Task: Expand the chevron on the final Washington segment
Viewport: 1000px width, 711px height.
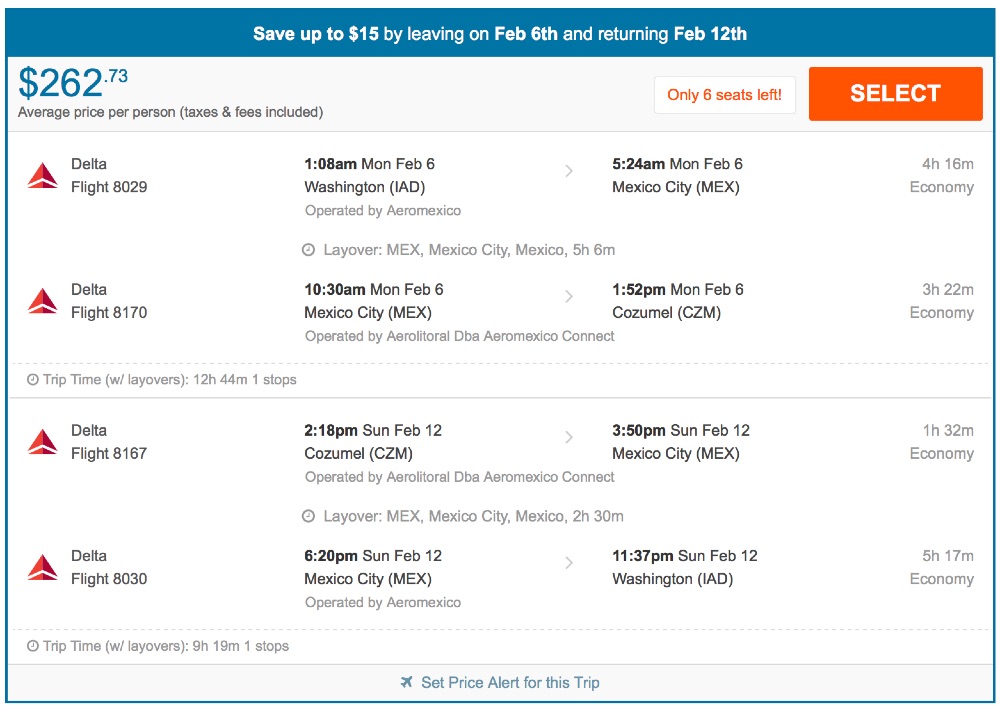Action: point(569,563)
